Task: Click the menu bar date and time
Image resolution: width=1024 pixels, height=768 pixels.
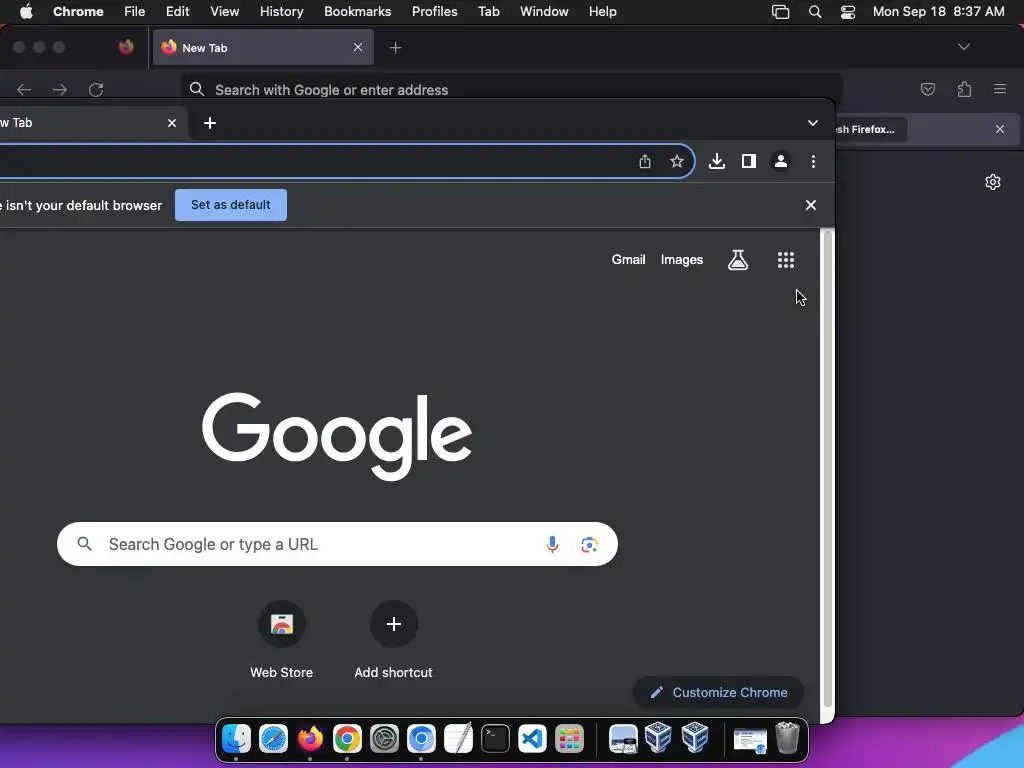Action: [x=938, y=12]
